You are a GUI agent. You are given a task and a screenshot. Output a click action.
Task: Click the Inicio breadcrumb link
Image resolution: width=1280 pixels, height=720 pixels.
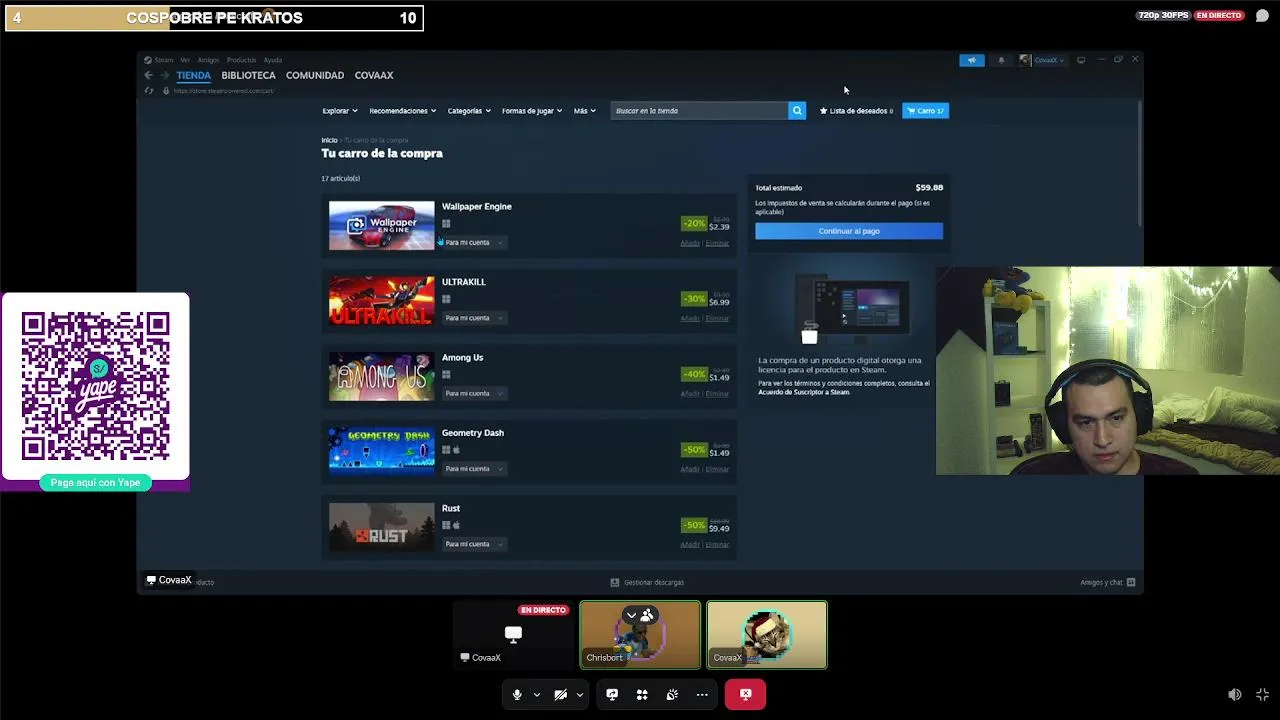pos(329,140)
